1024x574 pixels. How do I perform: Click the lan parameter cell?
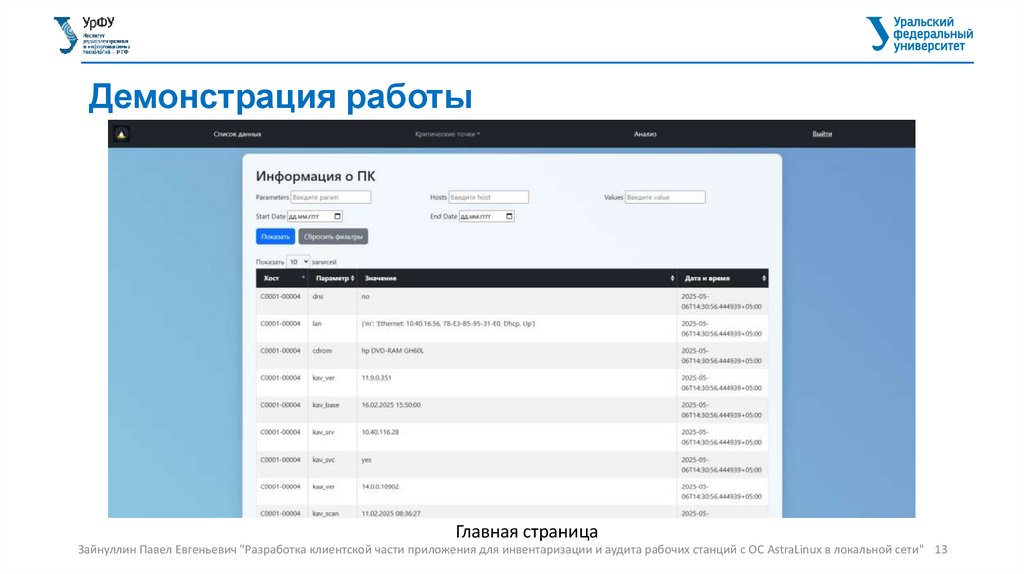(332, 328)
